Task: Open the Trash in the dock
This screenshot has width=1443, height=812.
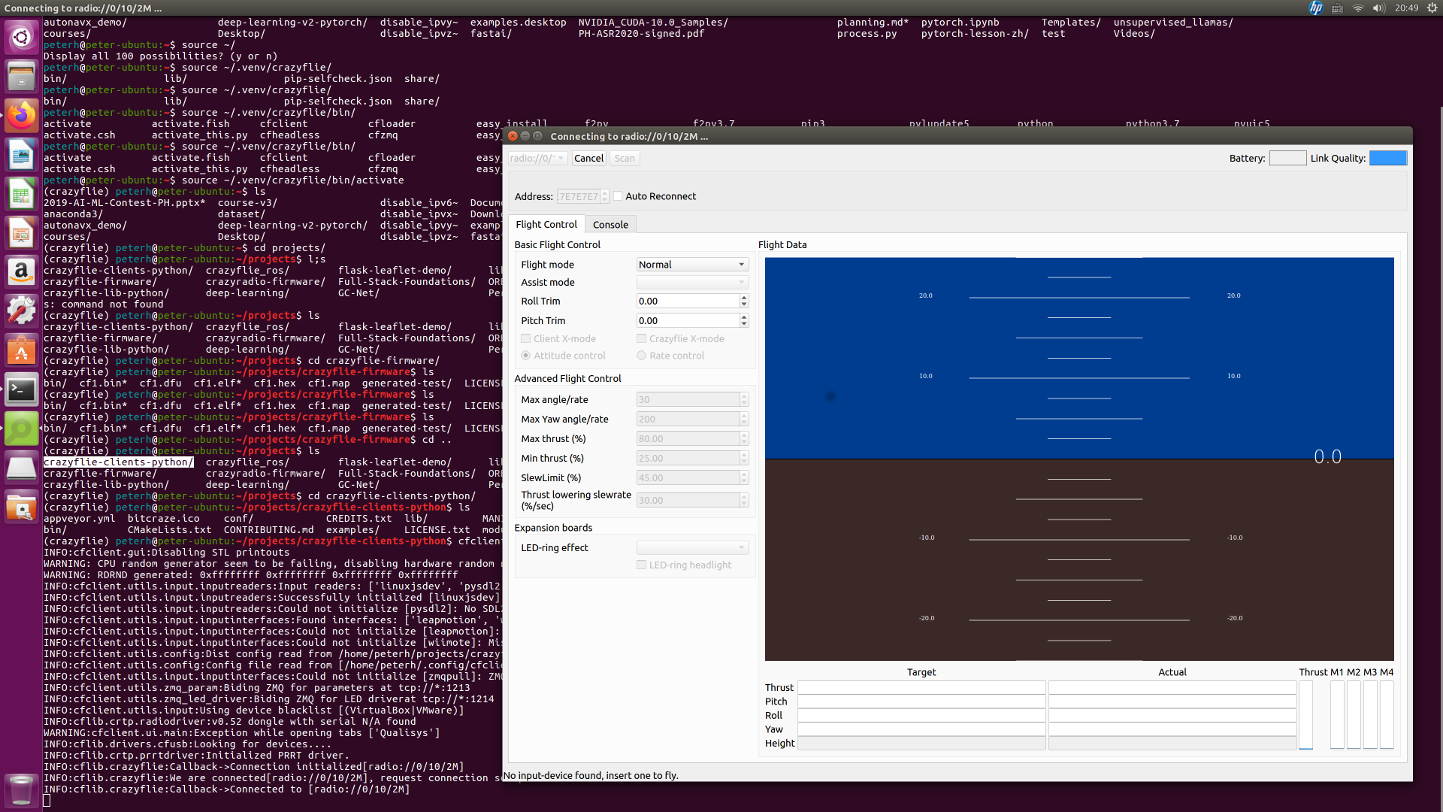Action: click(21, 789)
